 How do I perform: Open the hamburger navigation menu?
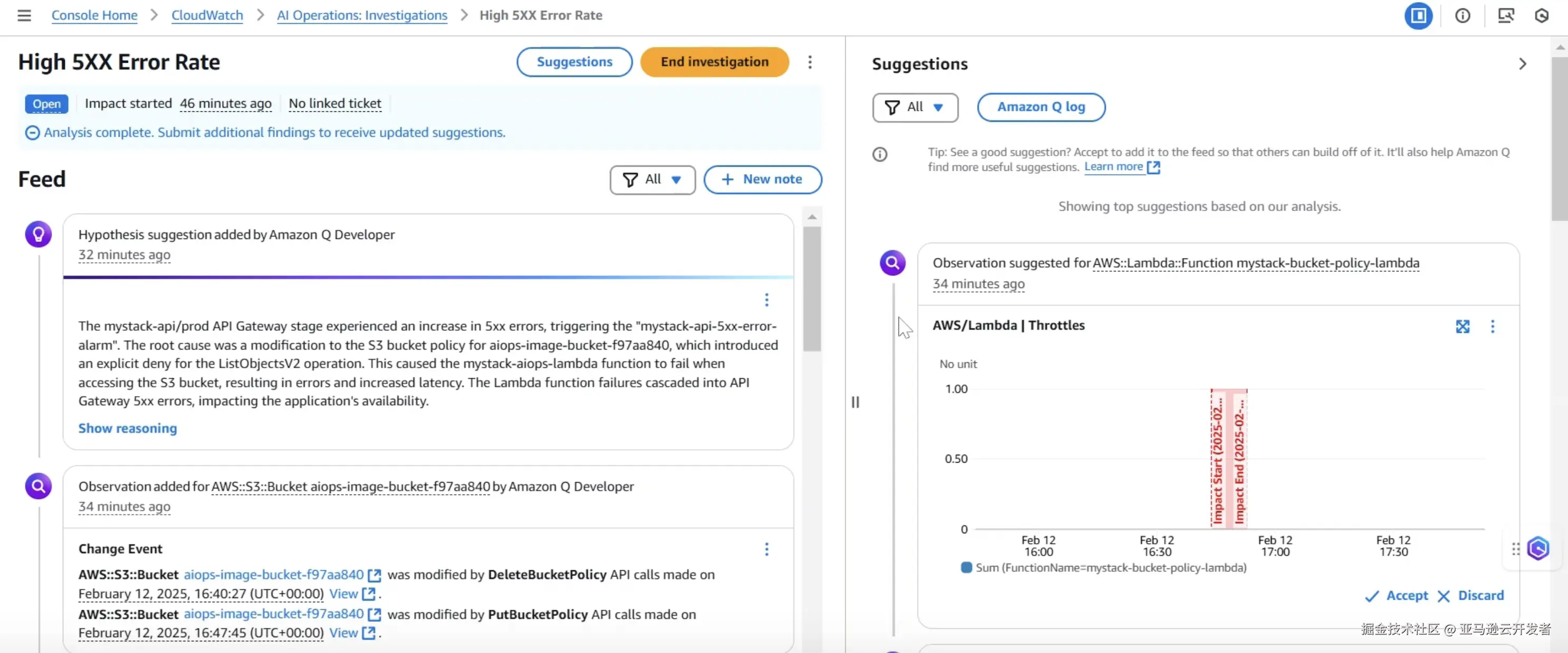24,15
